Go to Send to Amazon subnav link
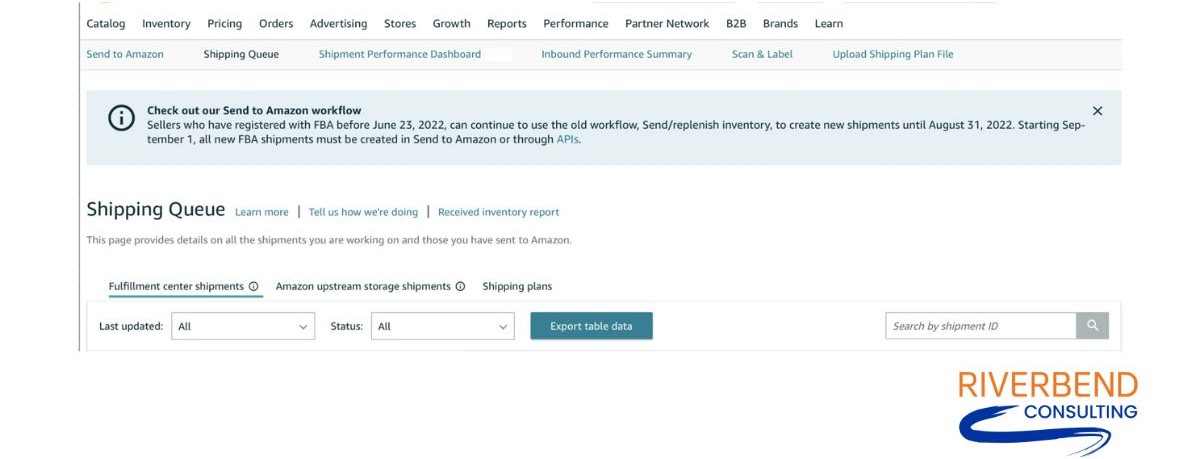This screenshot has height=459, width=1200. coord(125,54)
